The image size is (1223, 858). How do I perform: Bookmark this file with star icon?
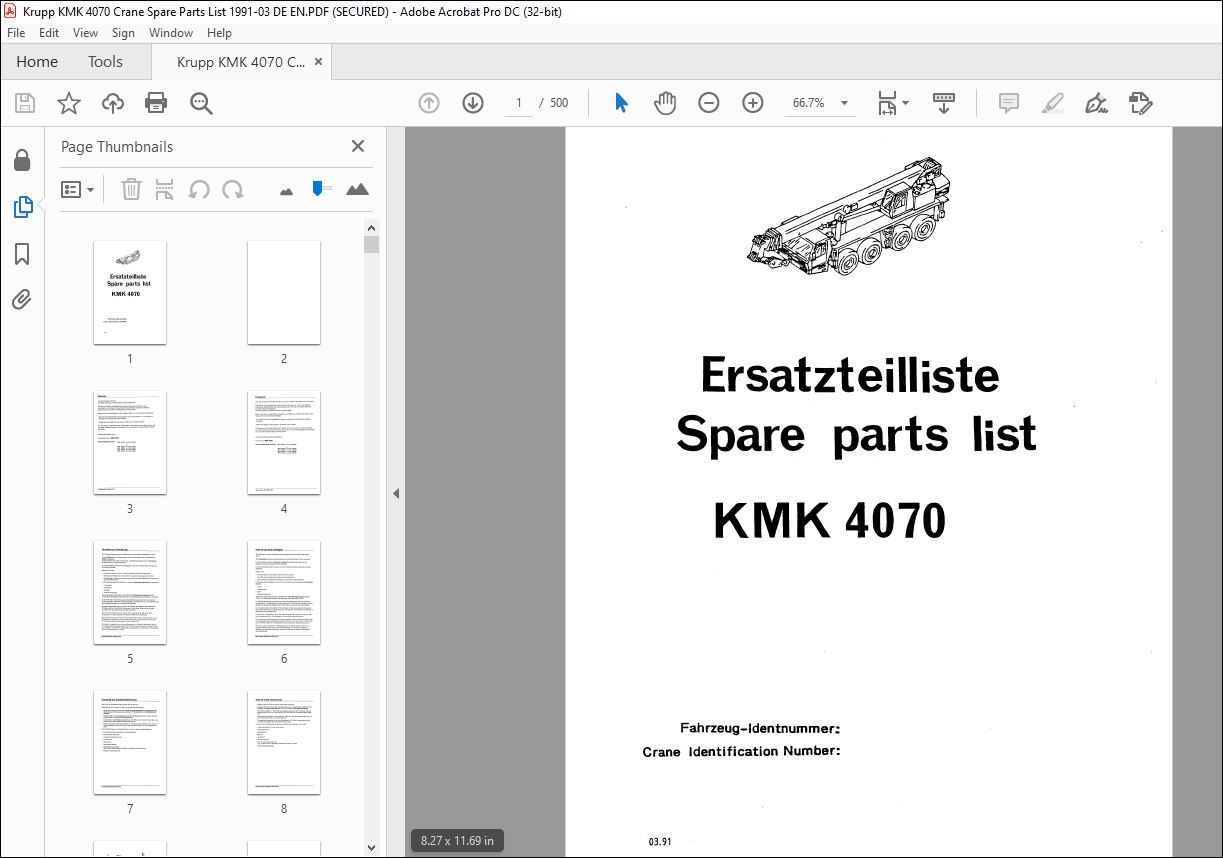coord(69,103)
